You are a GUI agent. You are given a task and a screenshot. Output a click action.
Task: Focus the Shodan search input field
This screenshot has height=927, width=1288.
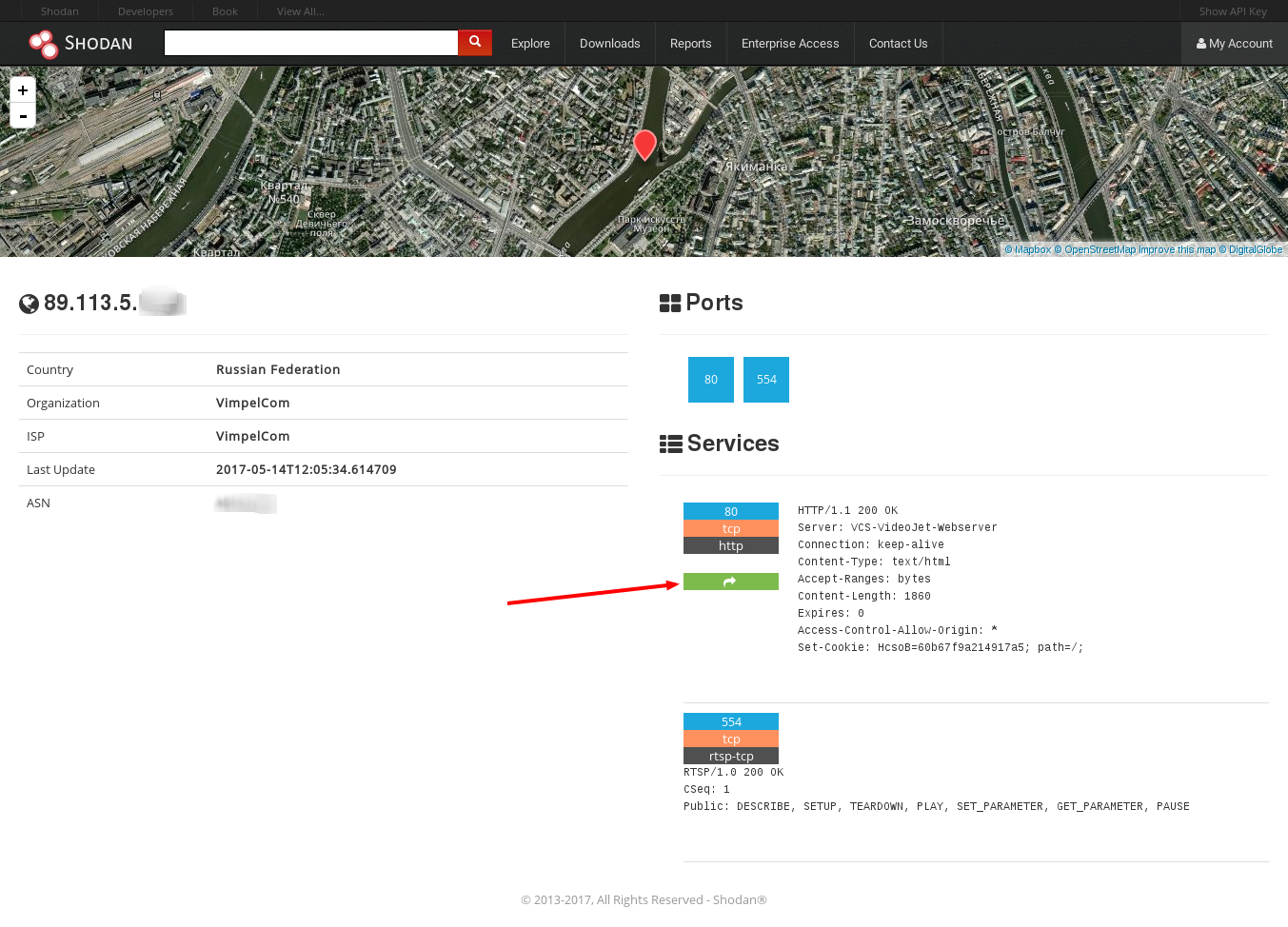tap(311, 43)
